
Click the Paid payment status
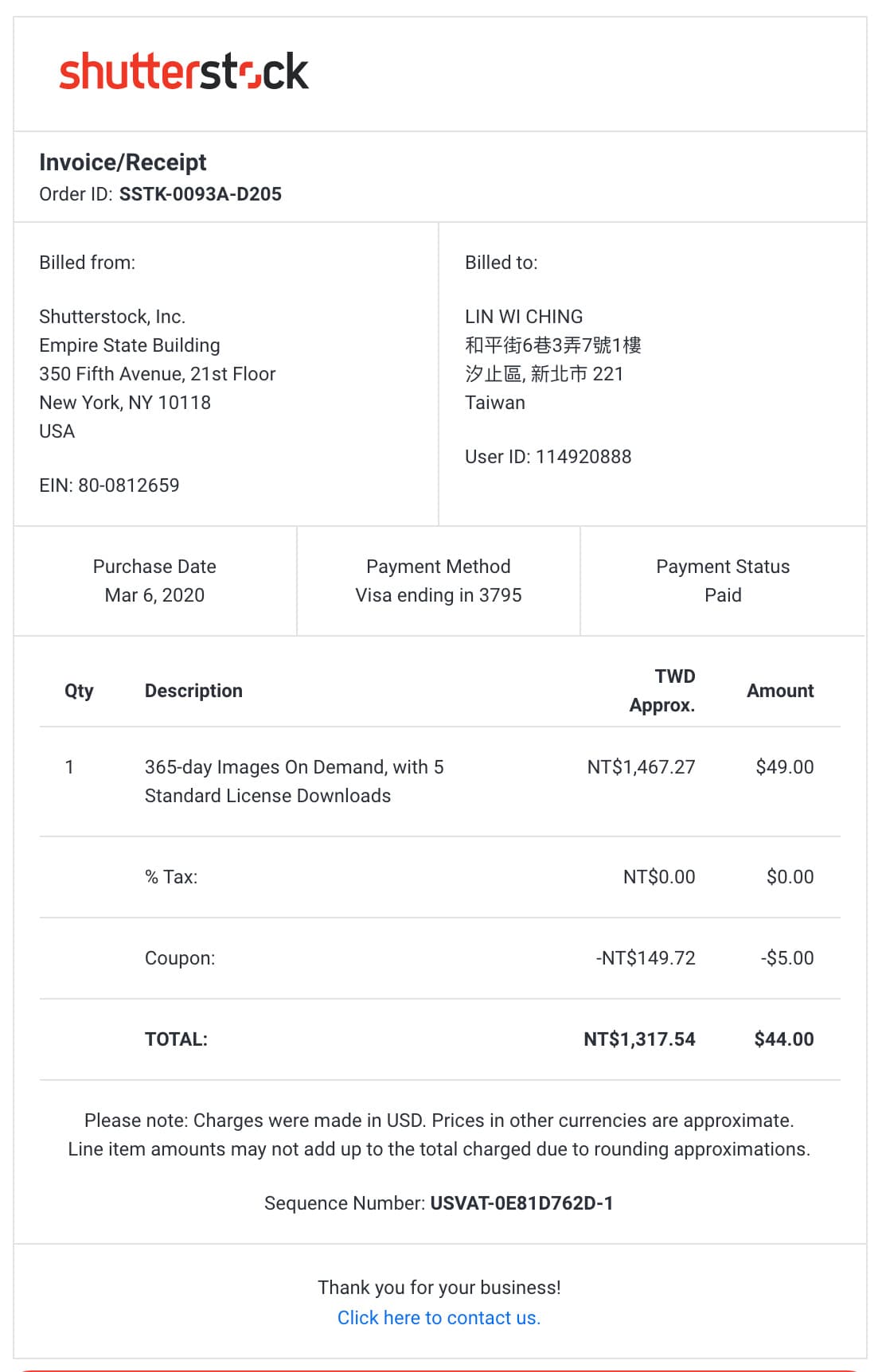723,595
